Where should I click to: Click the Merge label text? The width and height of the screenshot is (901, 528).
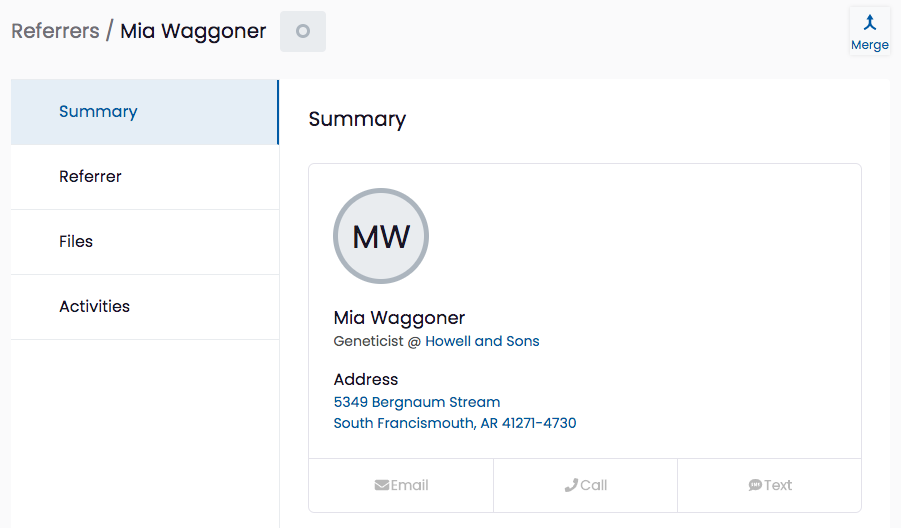click(869, 45)
